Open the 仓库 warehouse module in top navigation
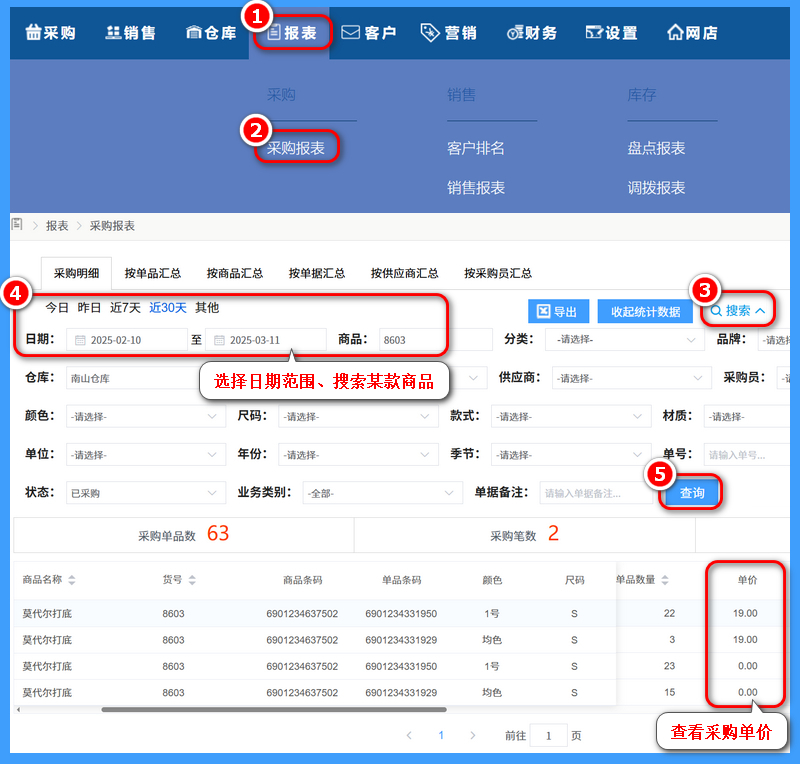This screenshot has height=764, width=800. pos(211,33)
